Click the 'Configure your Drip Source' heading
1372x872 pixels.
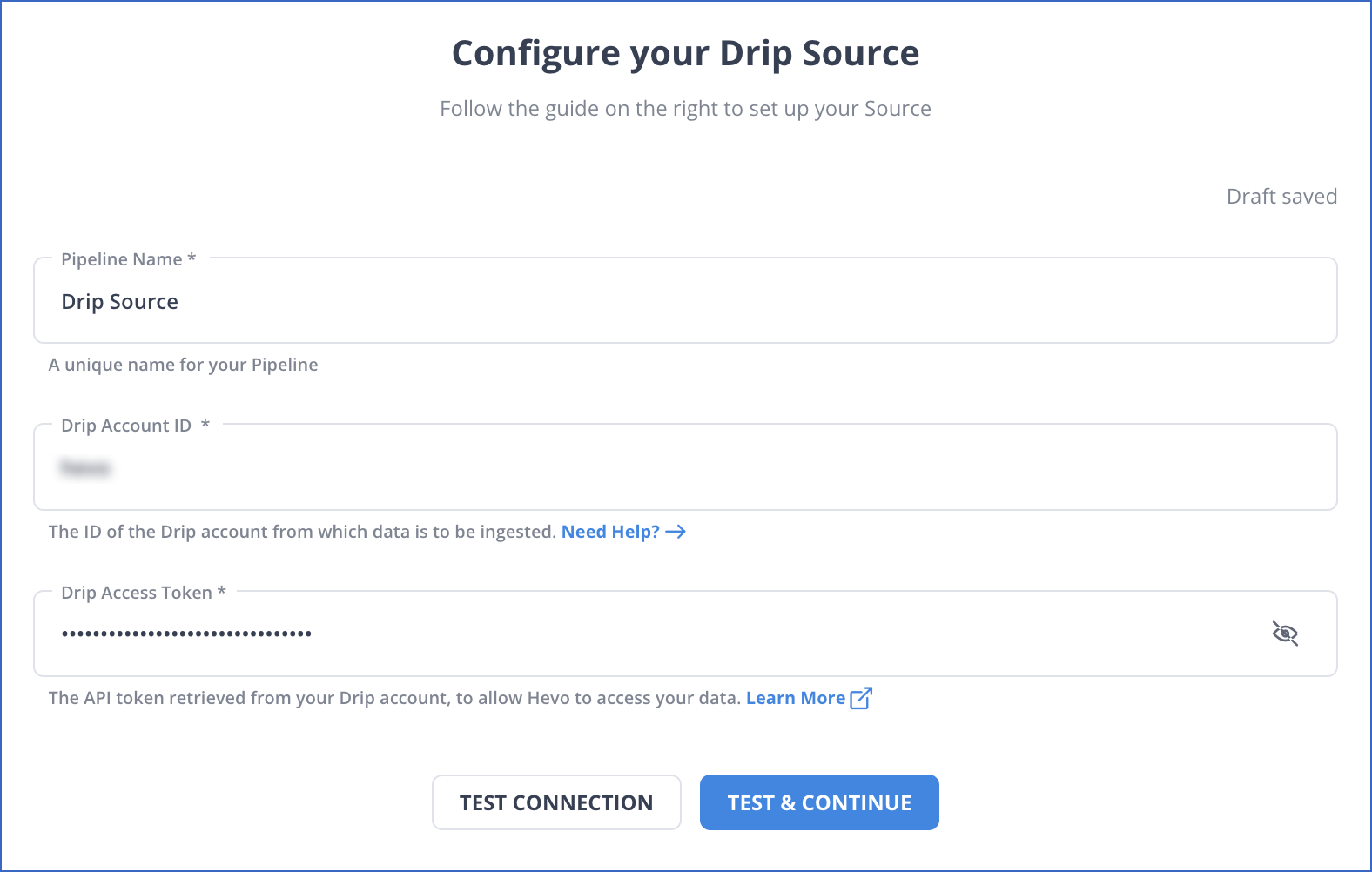click(x=685, y=54)
